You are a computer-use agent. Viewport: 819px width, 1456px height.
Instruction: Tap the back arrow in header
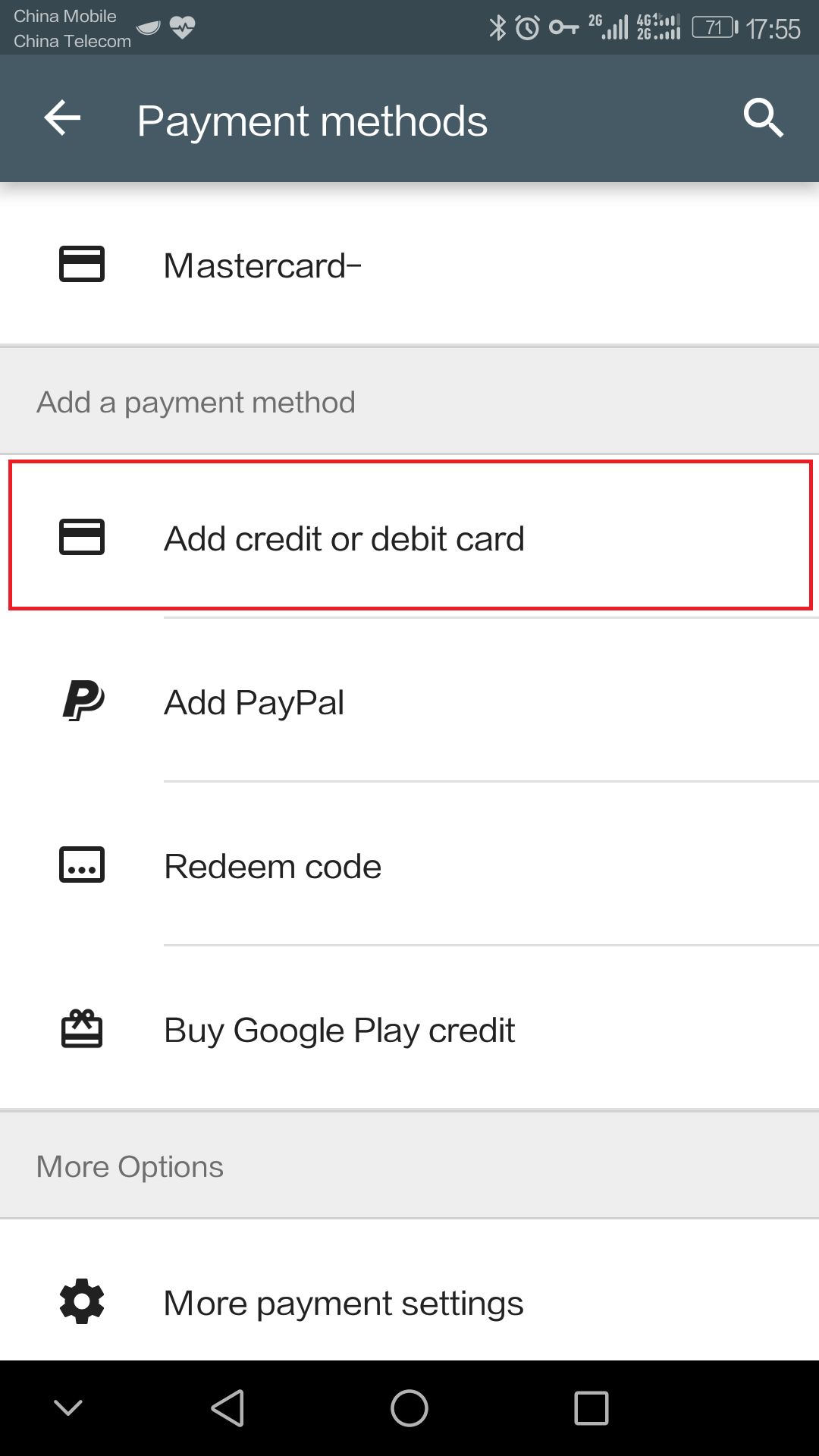click(x=62, y=118)
